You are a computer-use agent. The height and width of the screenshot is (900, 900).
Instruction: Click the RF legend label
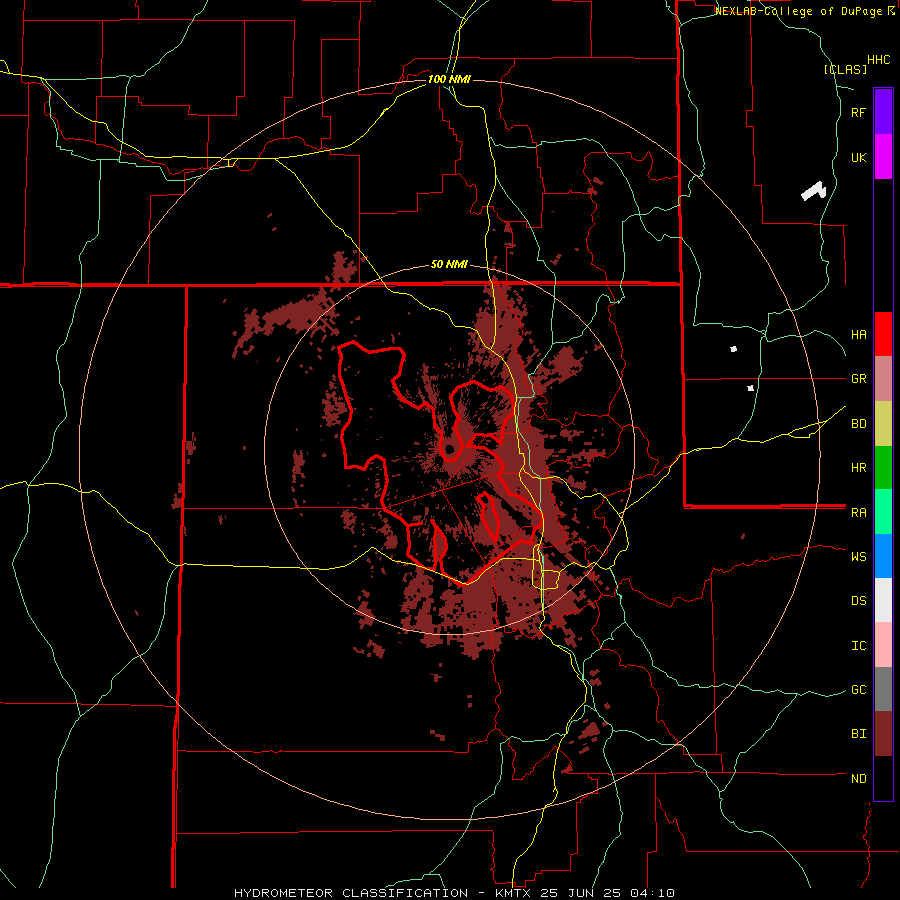coord(858,112)
